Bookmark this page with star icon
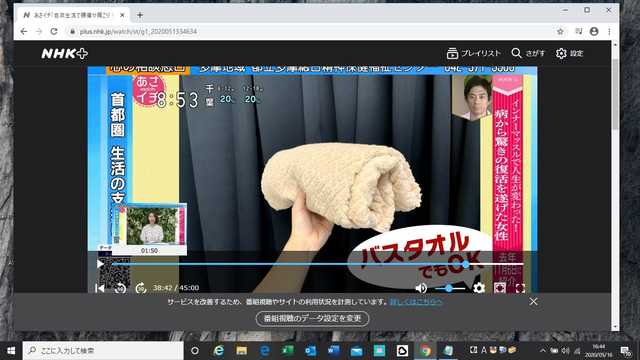 [560, 31]
